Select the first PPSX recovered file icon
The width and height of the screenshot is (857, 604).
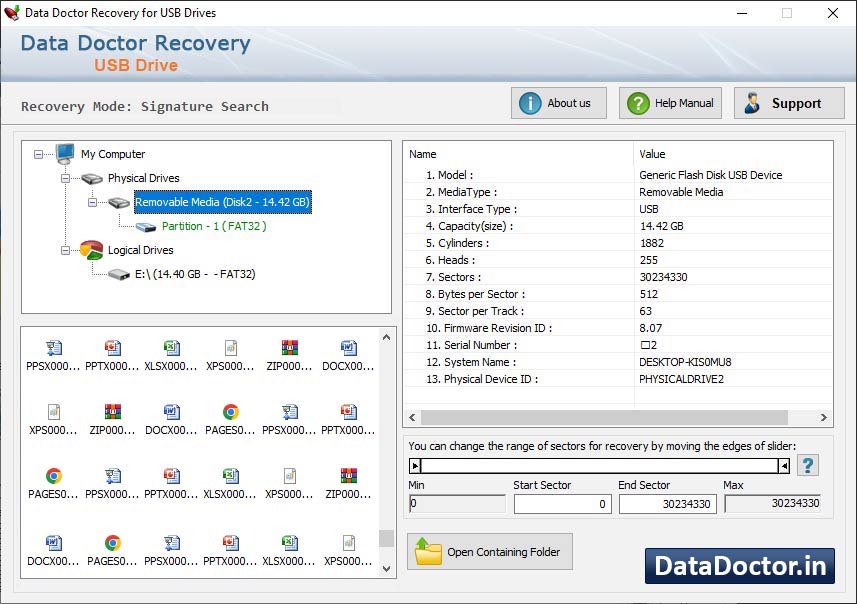point(52,350)
